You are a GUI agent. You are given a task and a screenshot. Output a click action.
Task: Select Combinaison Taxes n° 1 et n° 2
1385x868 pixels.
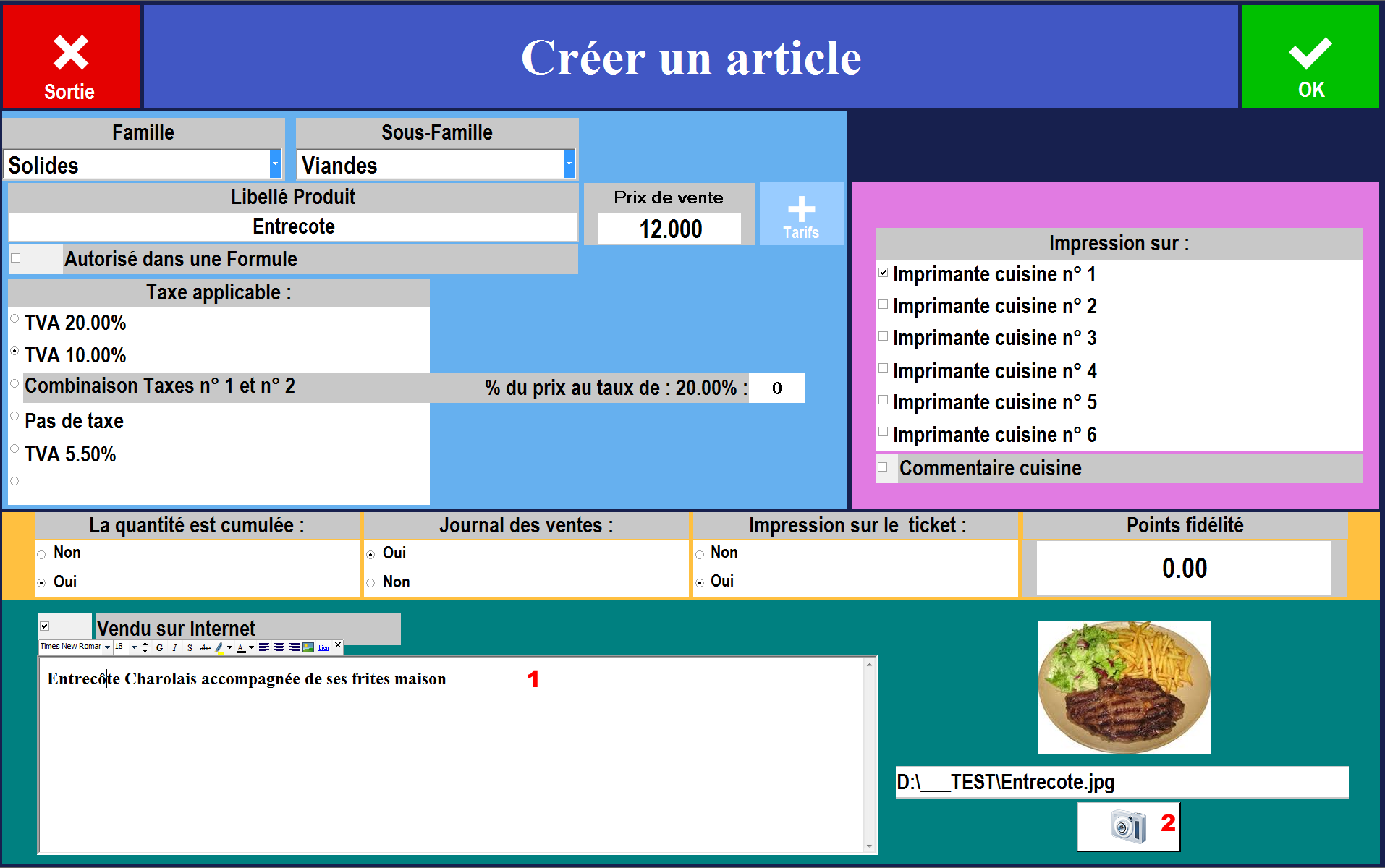pos(14,383)
